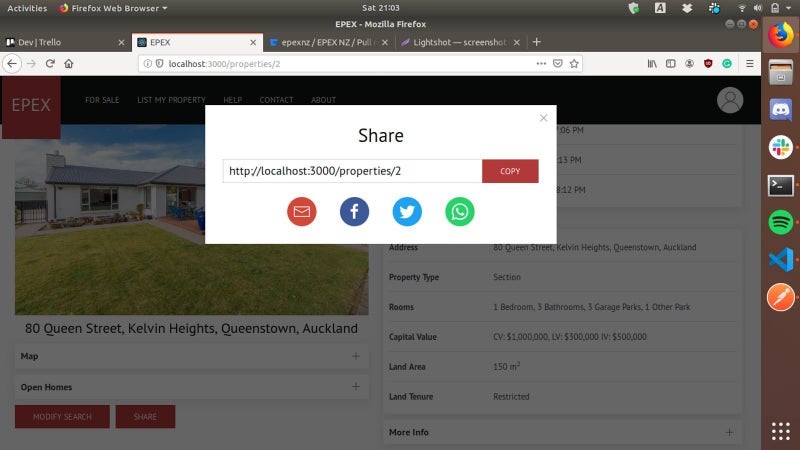The width and height of the screenshot is (800, 450).
Task: Open page actions three-dot menu
Action: coord(541,64)
